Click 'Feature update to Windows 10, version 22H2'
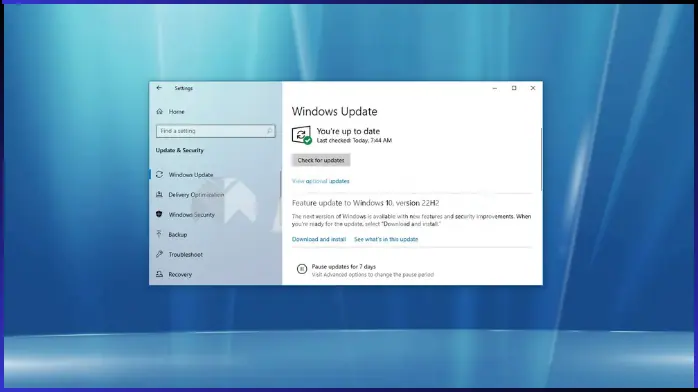The width and height of the screenshot is (698, 392). coord(365,203)
